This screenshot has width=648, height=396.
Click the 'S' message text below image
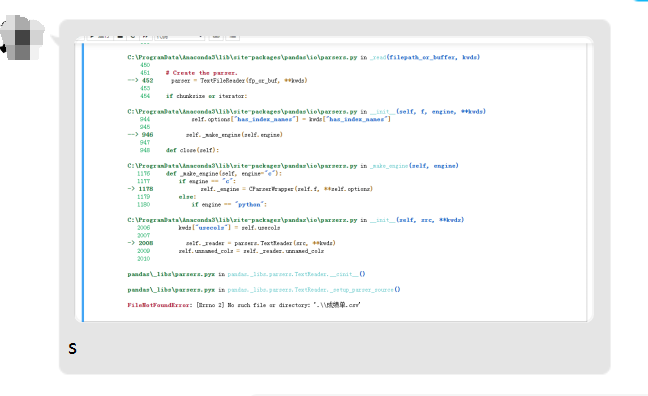(x=73, y=349)
